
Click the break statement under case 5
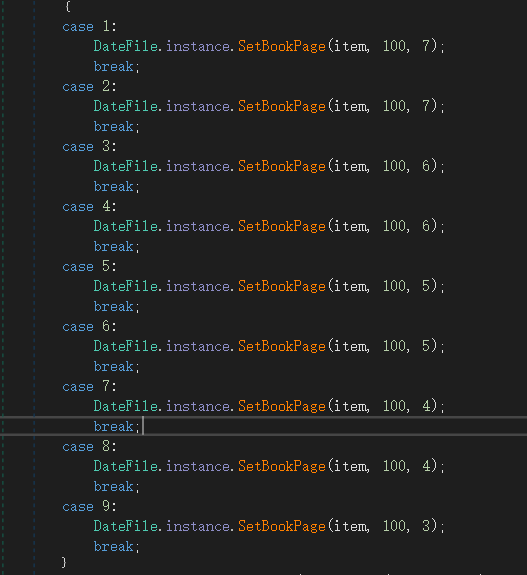117,307
